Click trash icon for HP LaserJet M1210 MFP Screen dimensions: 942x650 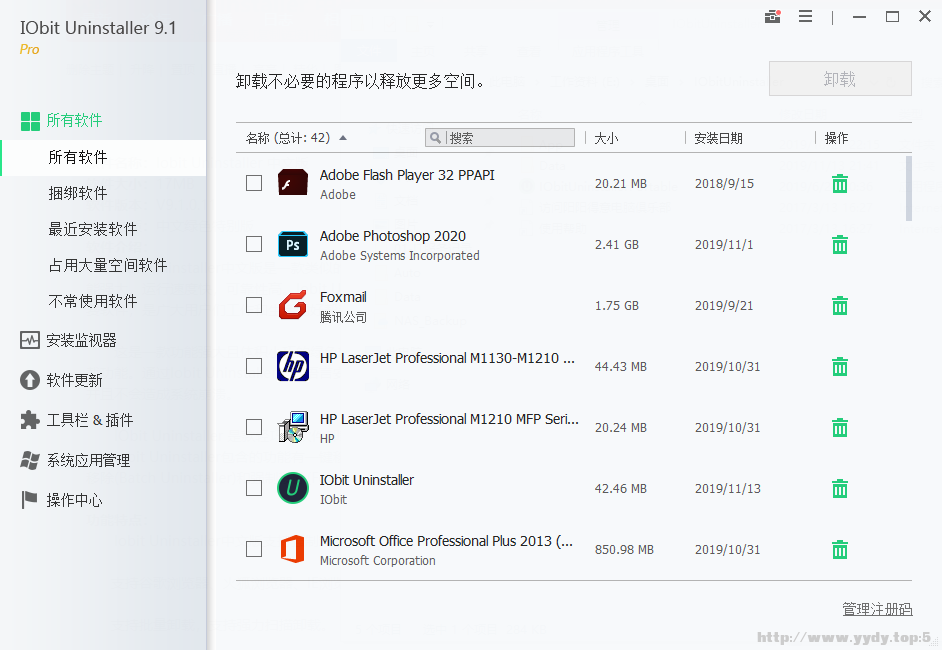coord(840,428)
